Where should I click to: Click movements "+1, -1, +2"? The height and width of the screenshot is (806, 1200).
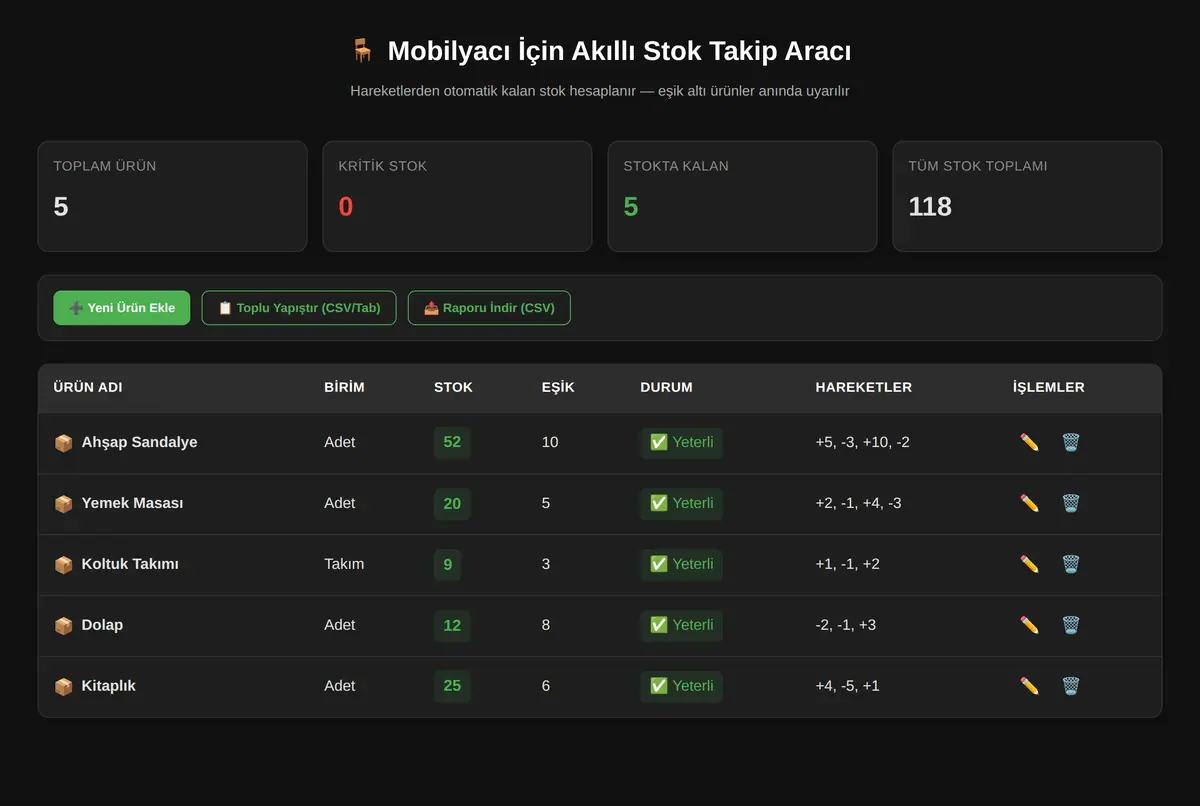pos(848,564)
